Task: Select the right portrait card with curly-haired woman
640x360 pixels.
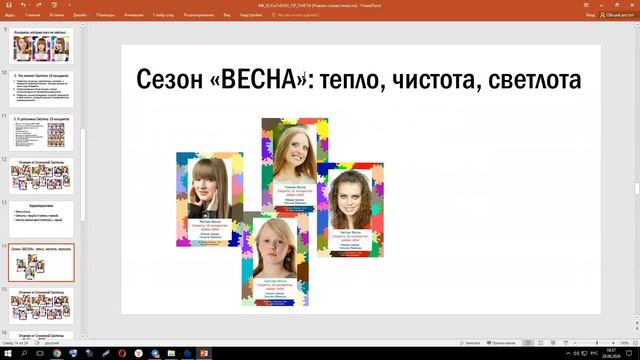Action: (x=350, y=210)
